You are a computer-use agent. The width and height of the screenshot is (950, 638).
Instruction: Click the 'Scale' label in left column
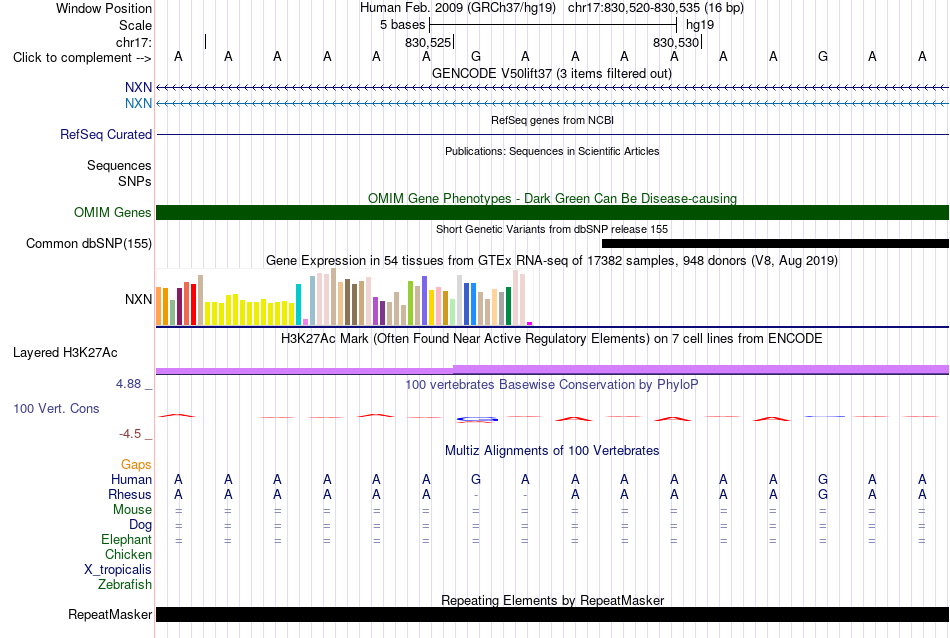click(x=135, y=25)
